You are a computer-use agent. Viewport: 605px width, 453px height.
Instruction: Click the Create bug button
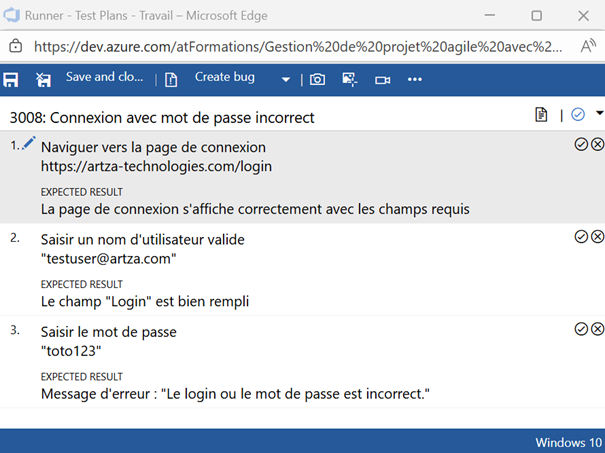click(x=225, y=77)
